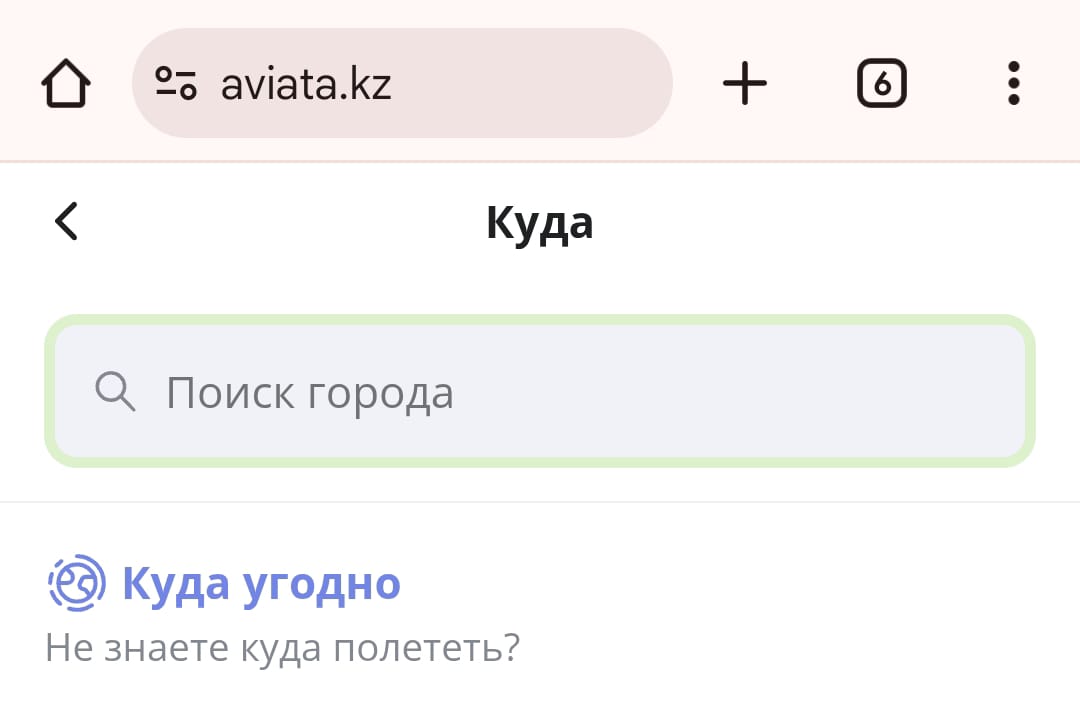Viewport: 1080px width, 719px height.
Task: Click the Поиск города placeholder text
Action: (309, 393)
